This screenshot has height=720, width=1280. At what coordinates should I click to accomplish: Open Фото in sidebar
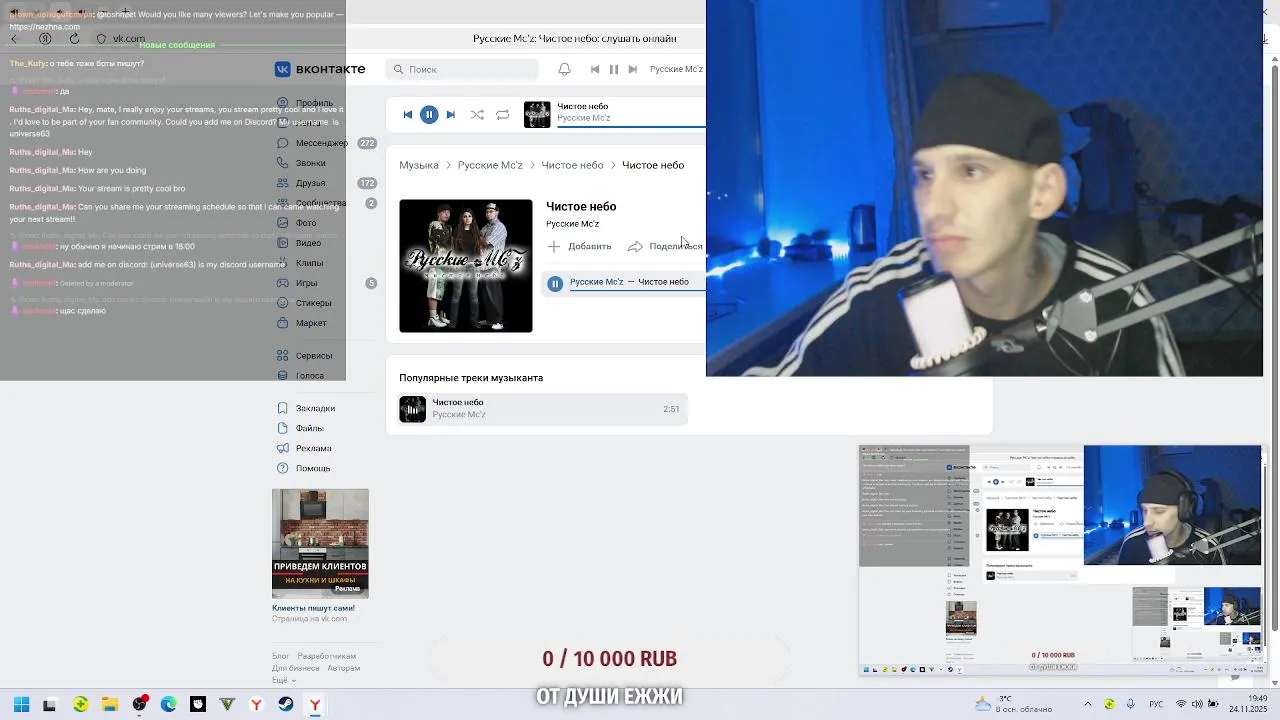pos(306,223)
